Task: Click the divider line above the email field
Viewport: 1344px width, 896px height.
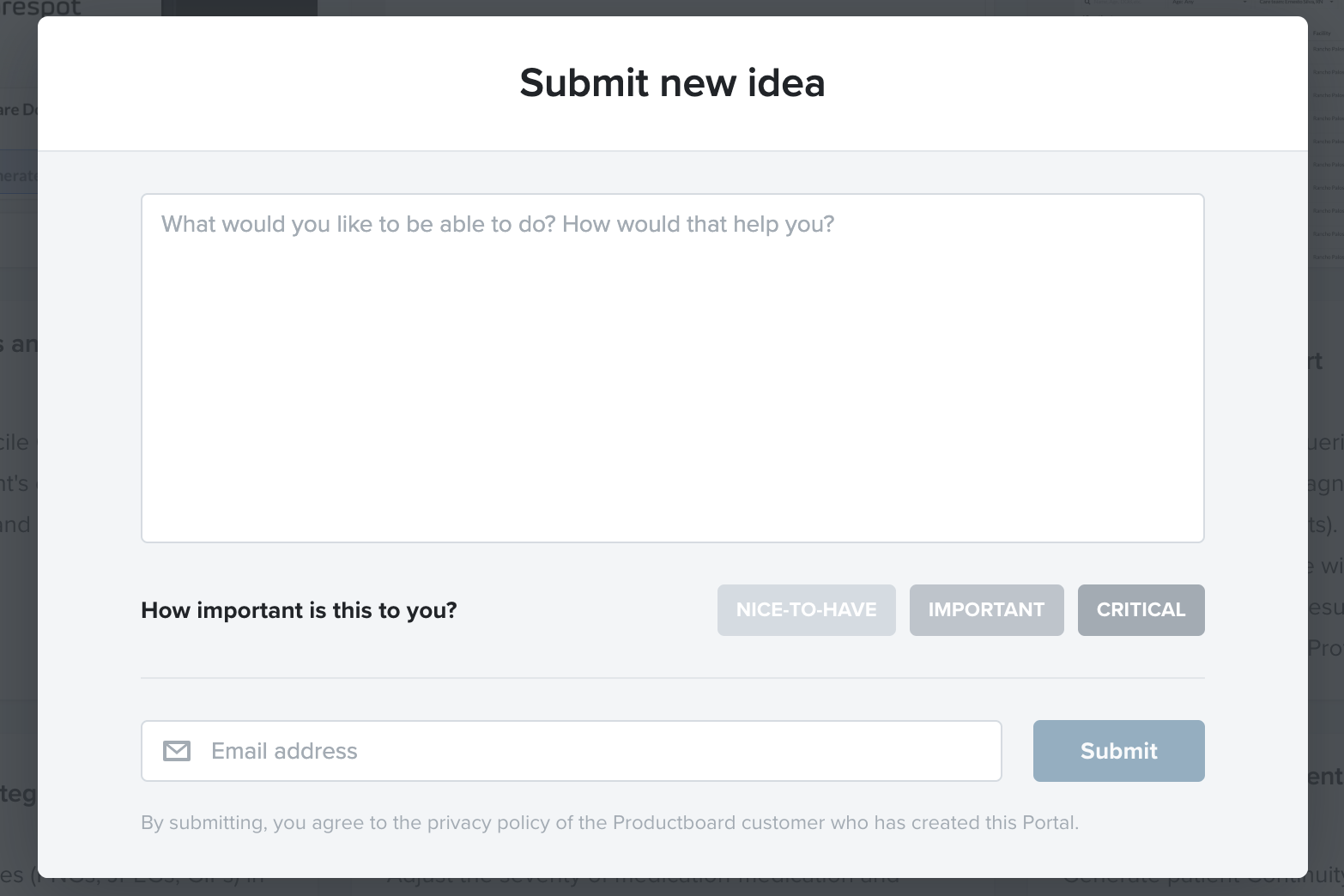Action: (x=673, y=678)
